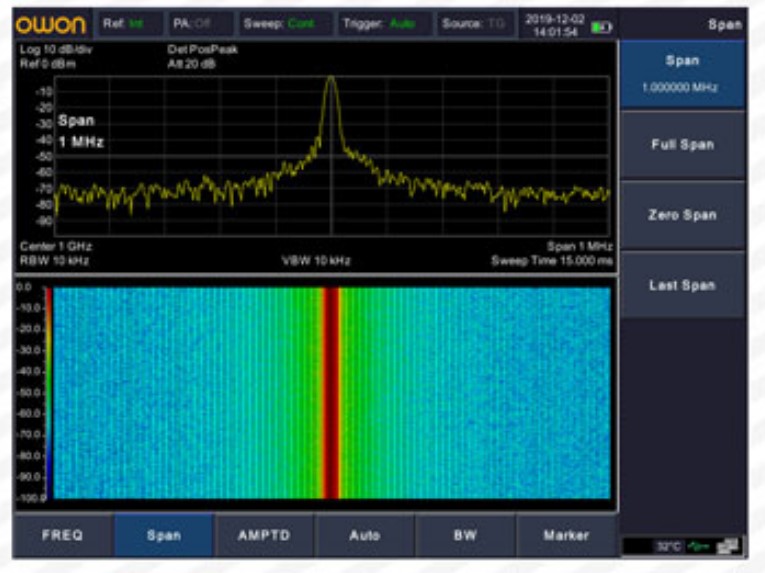The image size is (765, 573).
Task: Open the FREQ menu tab
Action: pyautogui.click(x=62, y=535)
